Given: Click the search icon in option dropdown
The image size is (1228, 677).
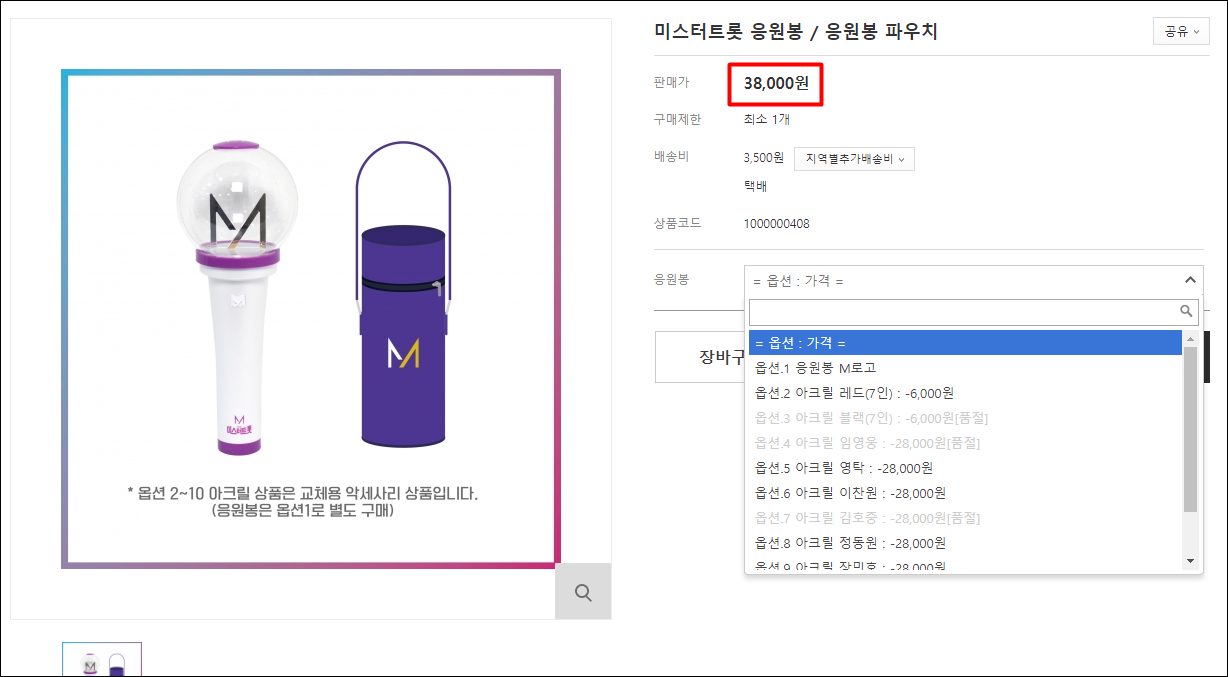Looking at the screenshot, I should (1187, 311).
